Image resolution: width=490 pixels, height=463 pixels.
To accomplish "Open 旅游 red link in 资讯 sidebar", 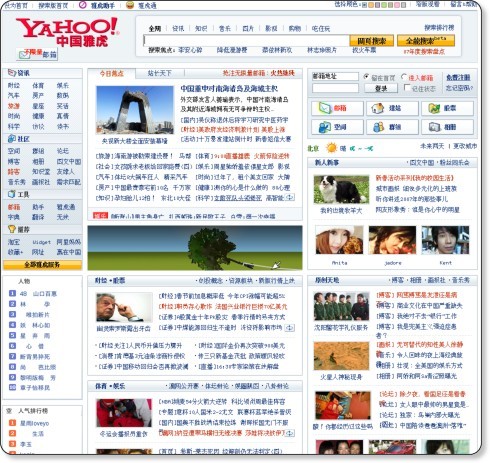I will pyautogui.click(x=14, y=106).
